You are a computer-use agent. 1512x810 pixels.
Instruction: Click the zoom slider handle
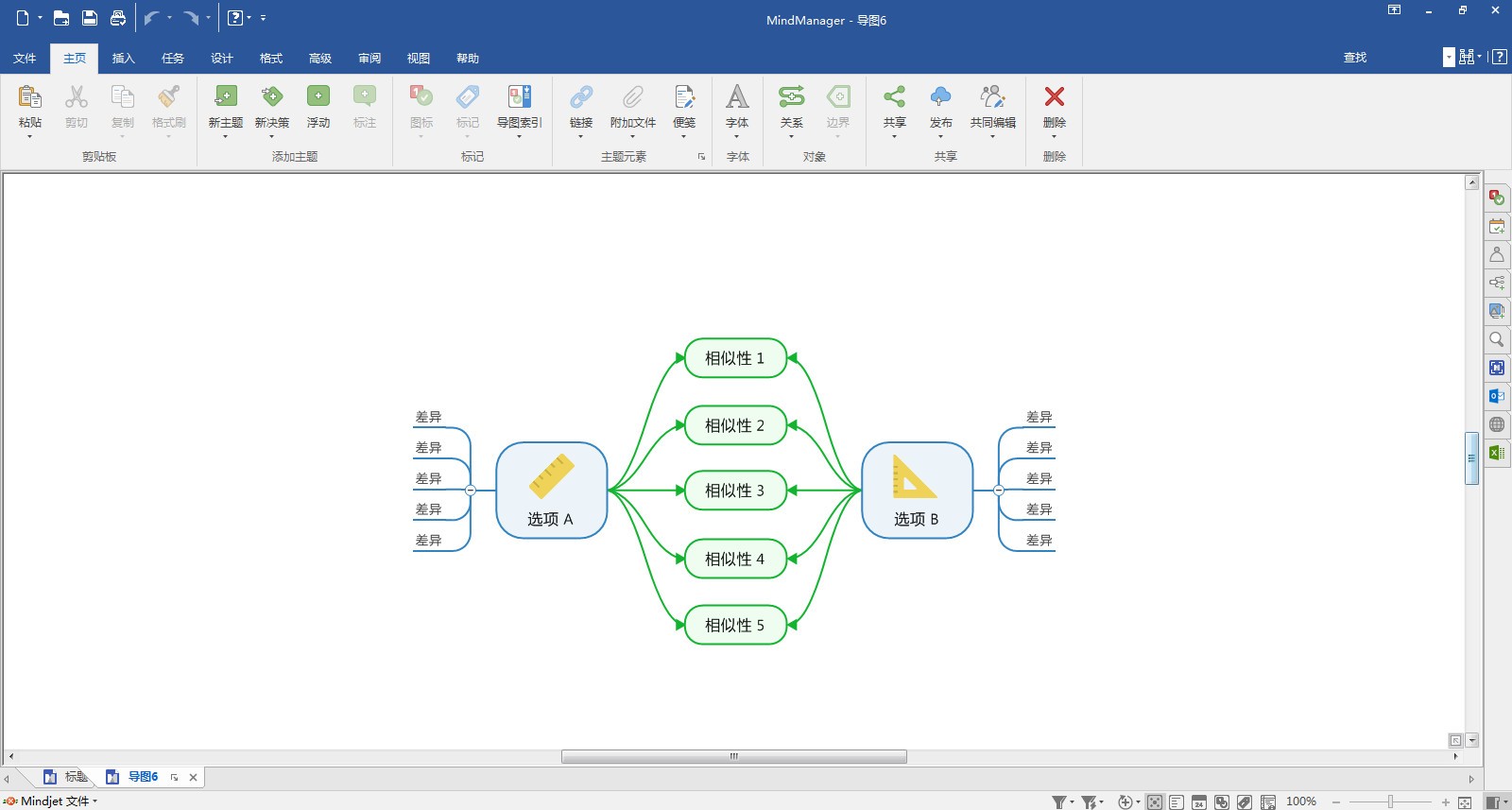pyautogui.click(x=1390, y=802)
